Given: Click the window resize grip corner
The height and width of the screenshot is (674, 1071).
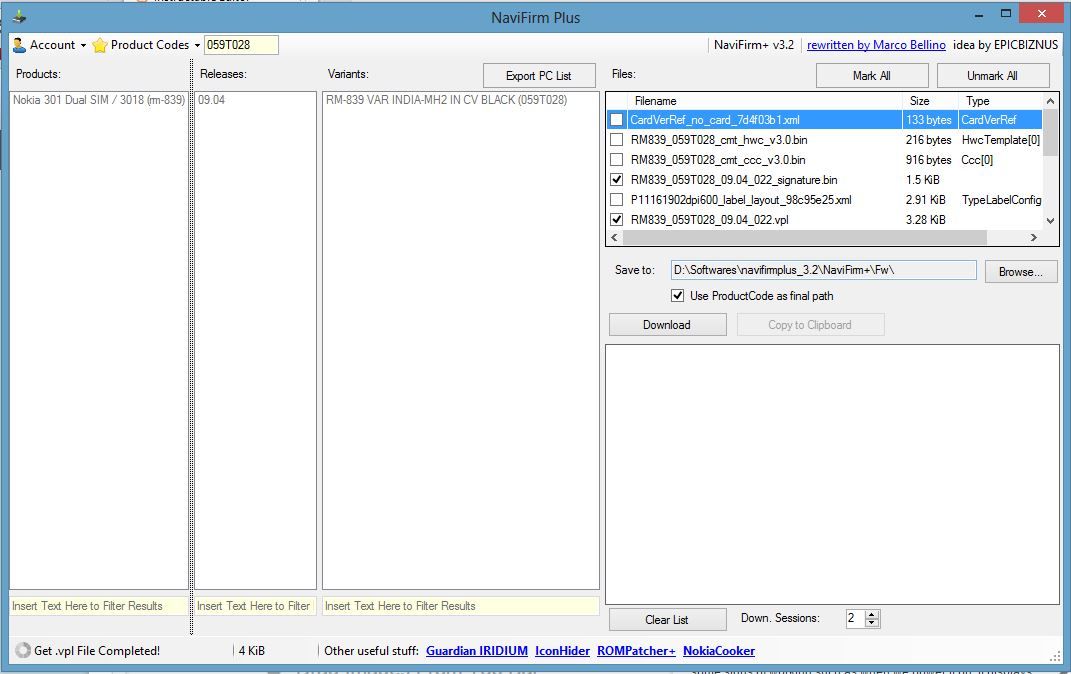Looking at the screenshot, I should pyautogui.click(x=1055, y=657).
